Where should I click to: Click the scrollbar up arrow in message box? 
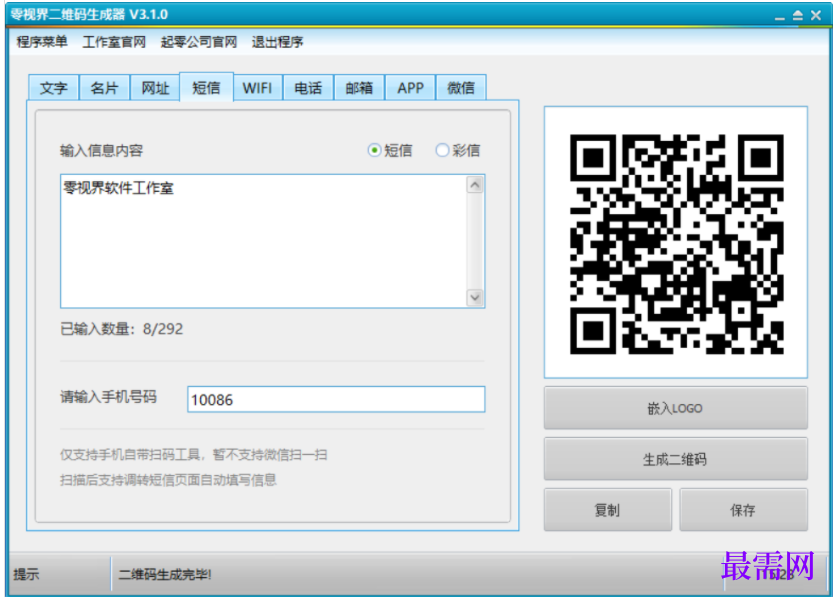pyautogui.click(x=475, y=185)
